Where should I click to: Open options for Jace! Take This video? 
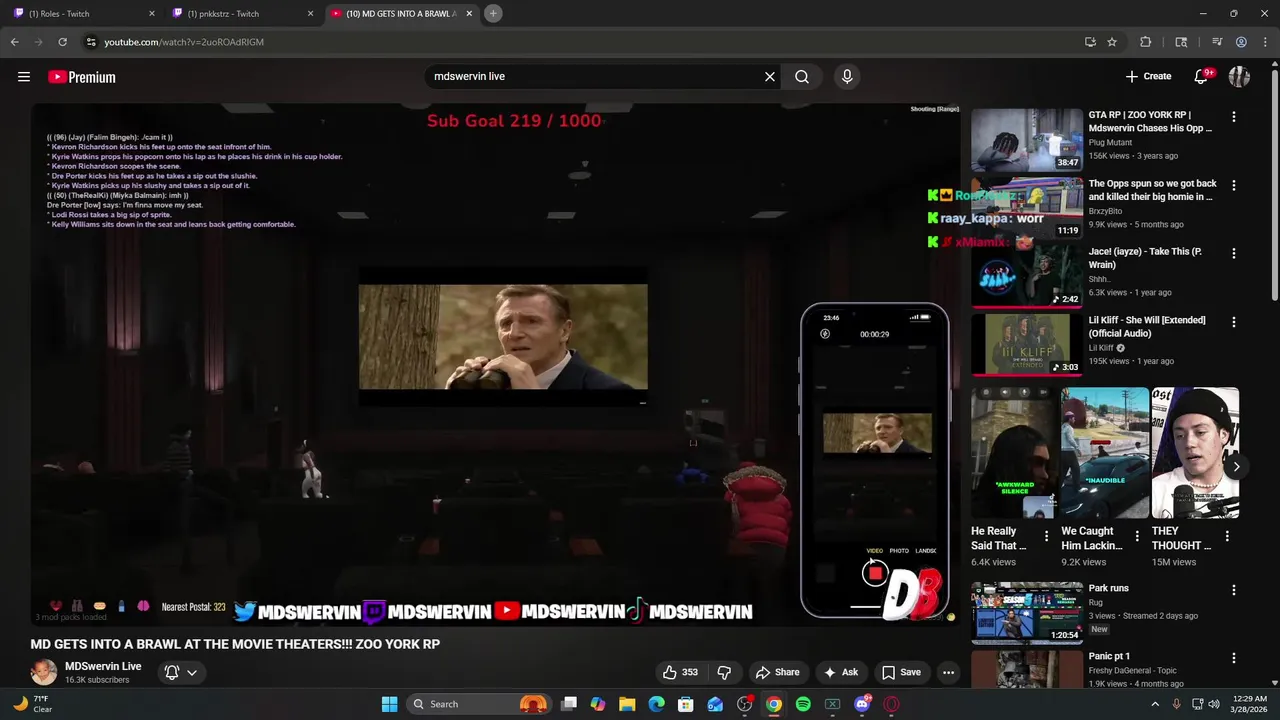1234,254
